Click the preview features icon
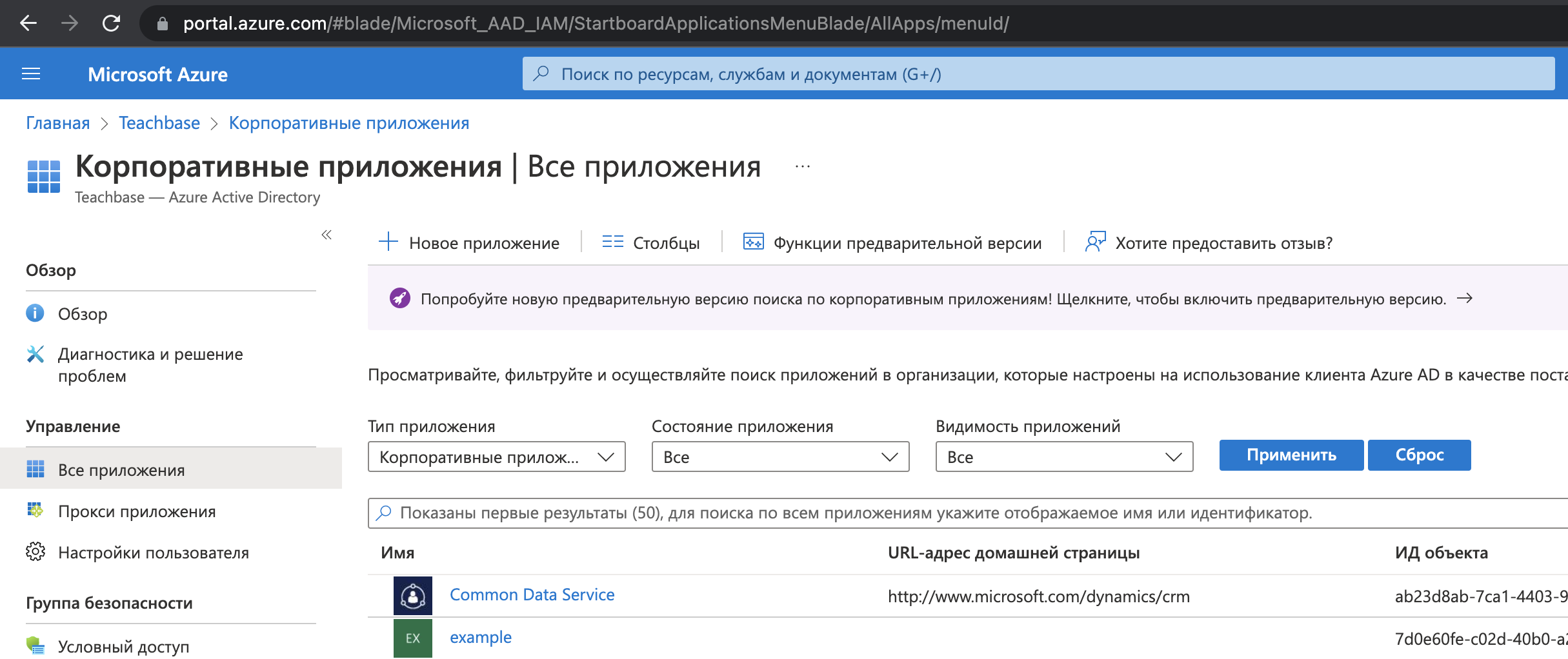Viewport: 1568px width, 659px height. click(x=754, y=241)
